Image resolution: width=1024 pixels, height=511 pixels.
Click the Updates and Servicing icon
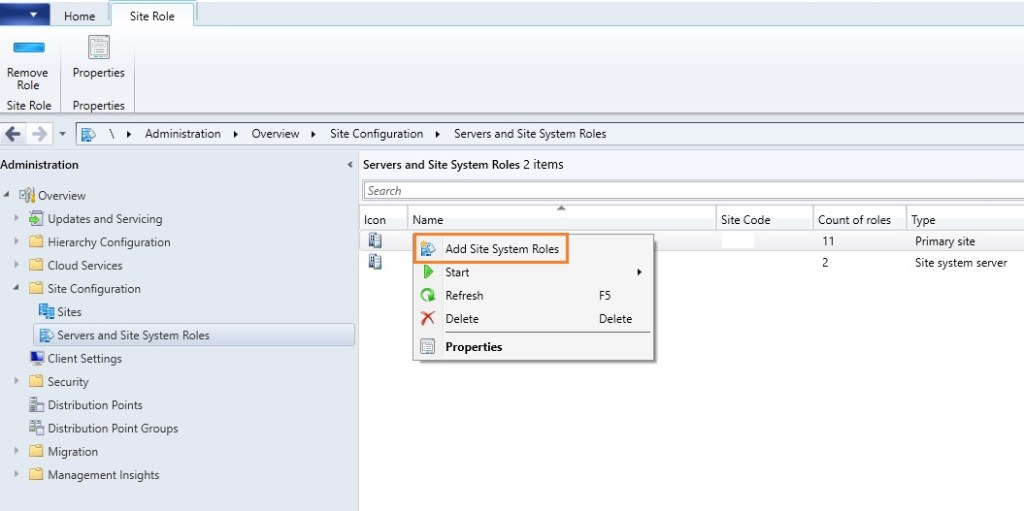36,219
